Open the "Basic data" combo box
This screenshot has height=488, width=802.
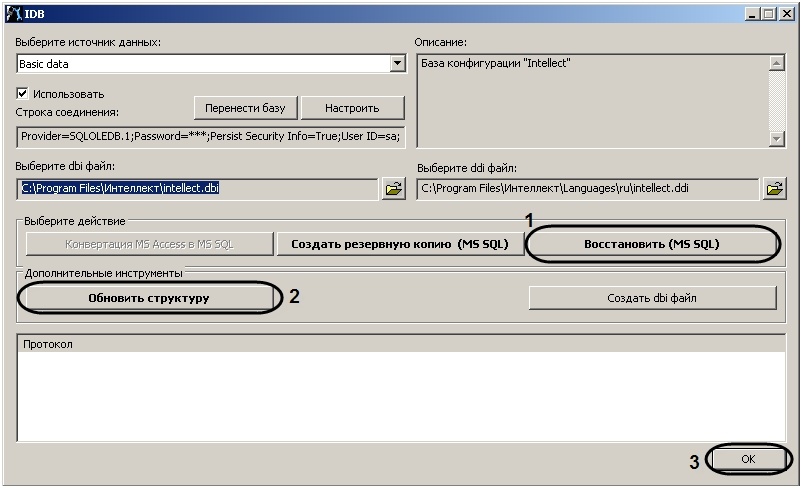[202, 64]
